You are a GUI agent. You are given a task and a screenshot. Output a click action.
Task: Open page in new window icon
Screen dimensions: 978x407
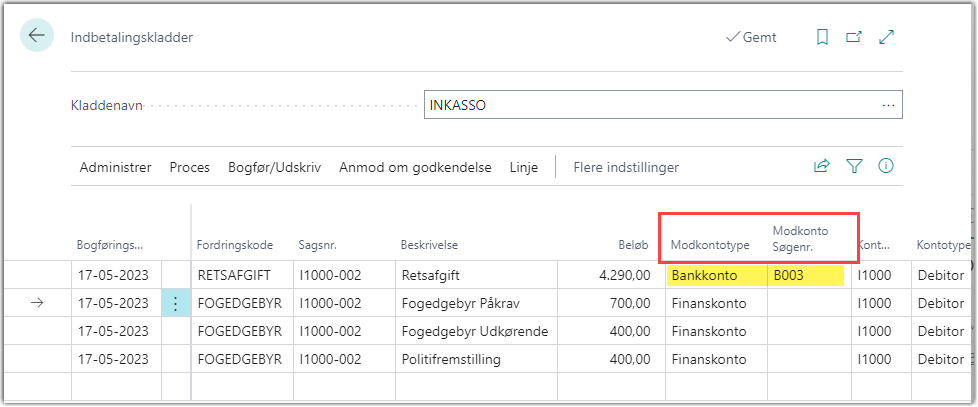[854, 37]
